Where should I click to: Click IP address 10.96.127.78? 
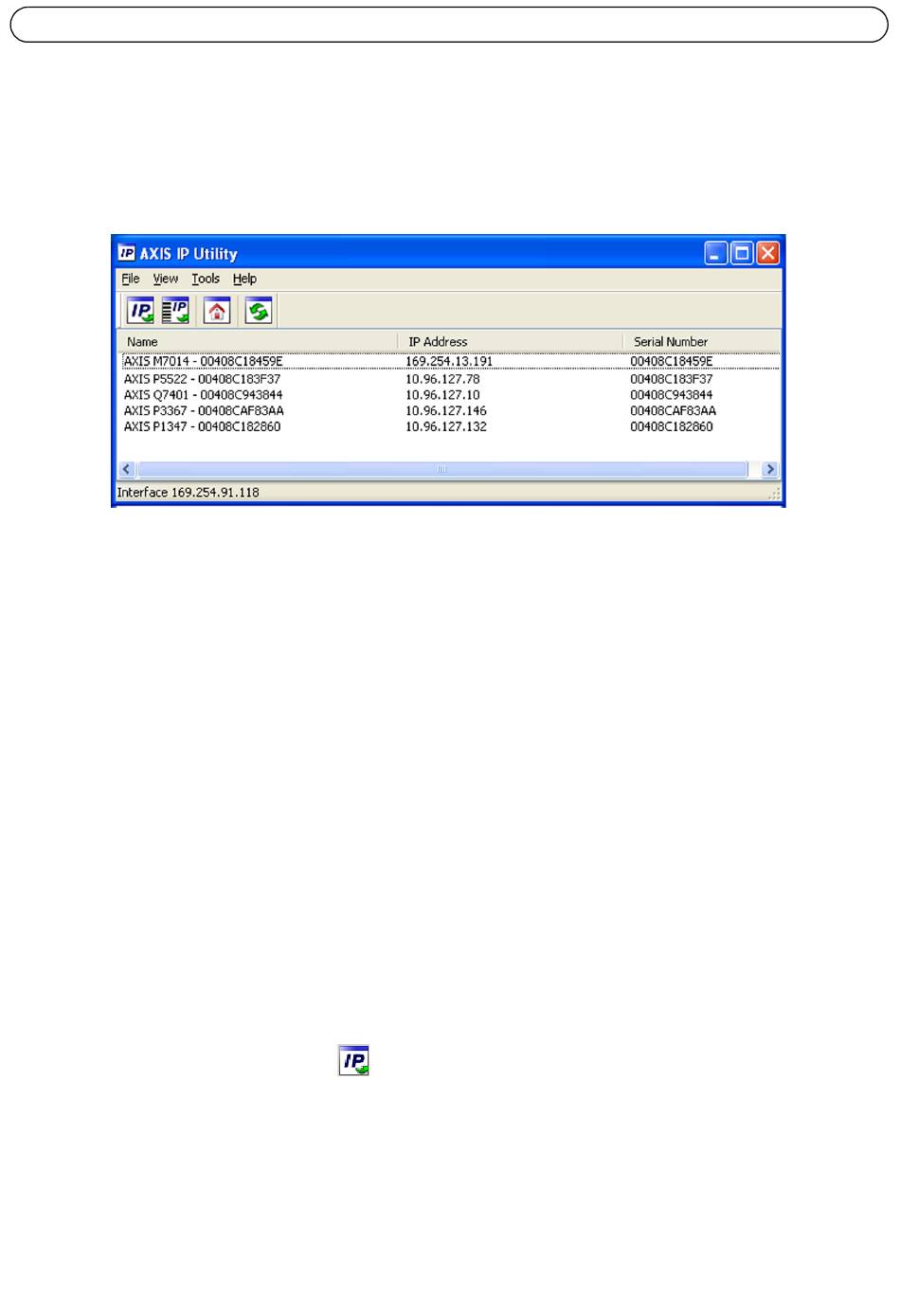pyautogui.click(x=442, y=379)
